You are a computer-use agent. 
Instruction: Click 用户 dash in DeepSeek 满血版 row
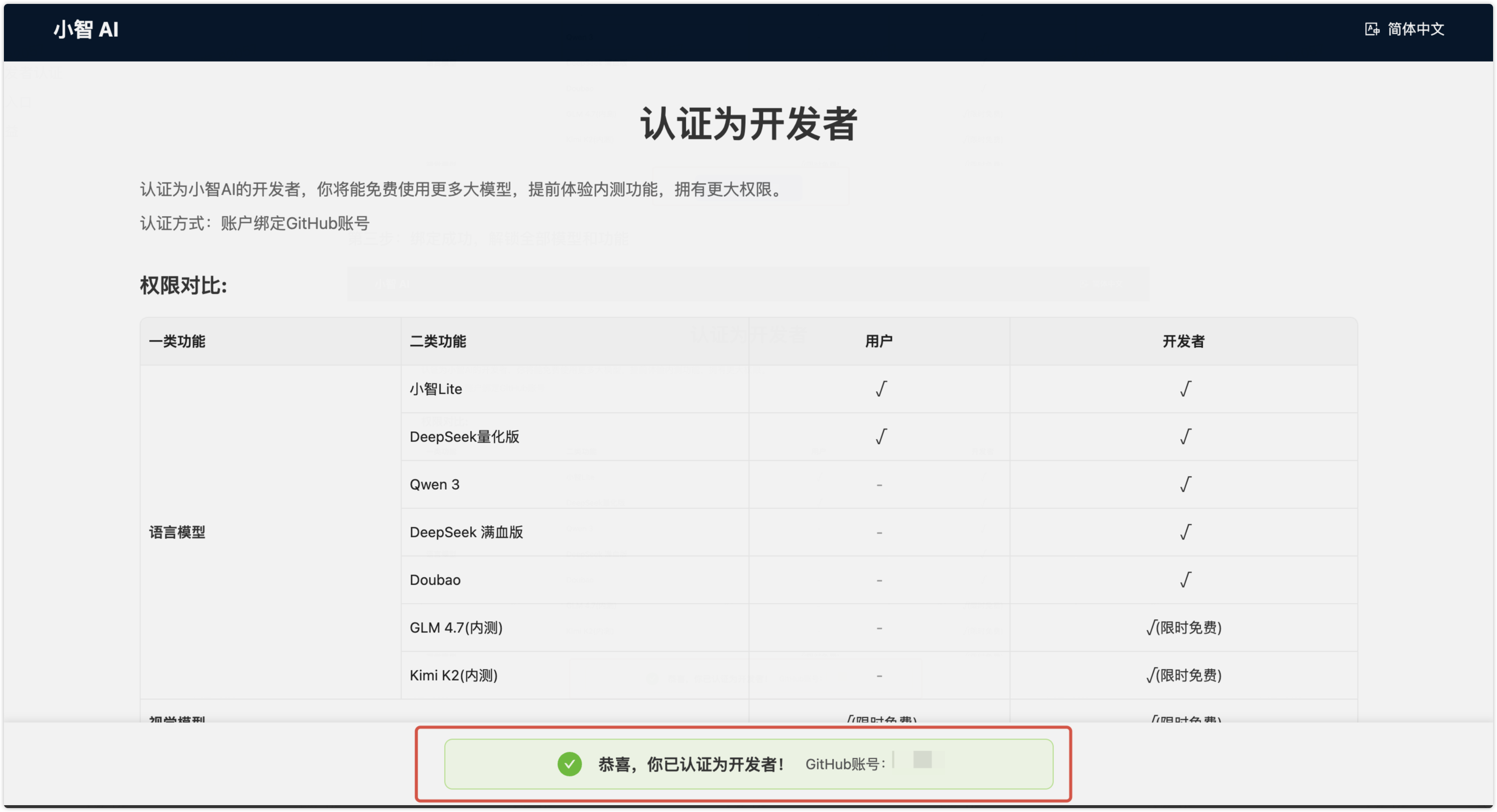[879, 532]
